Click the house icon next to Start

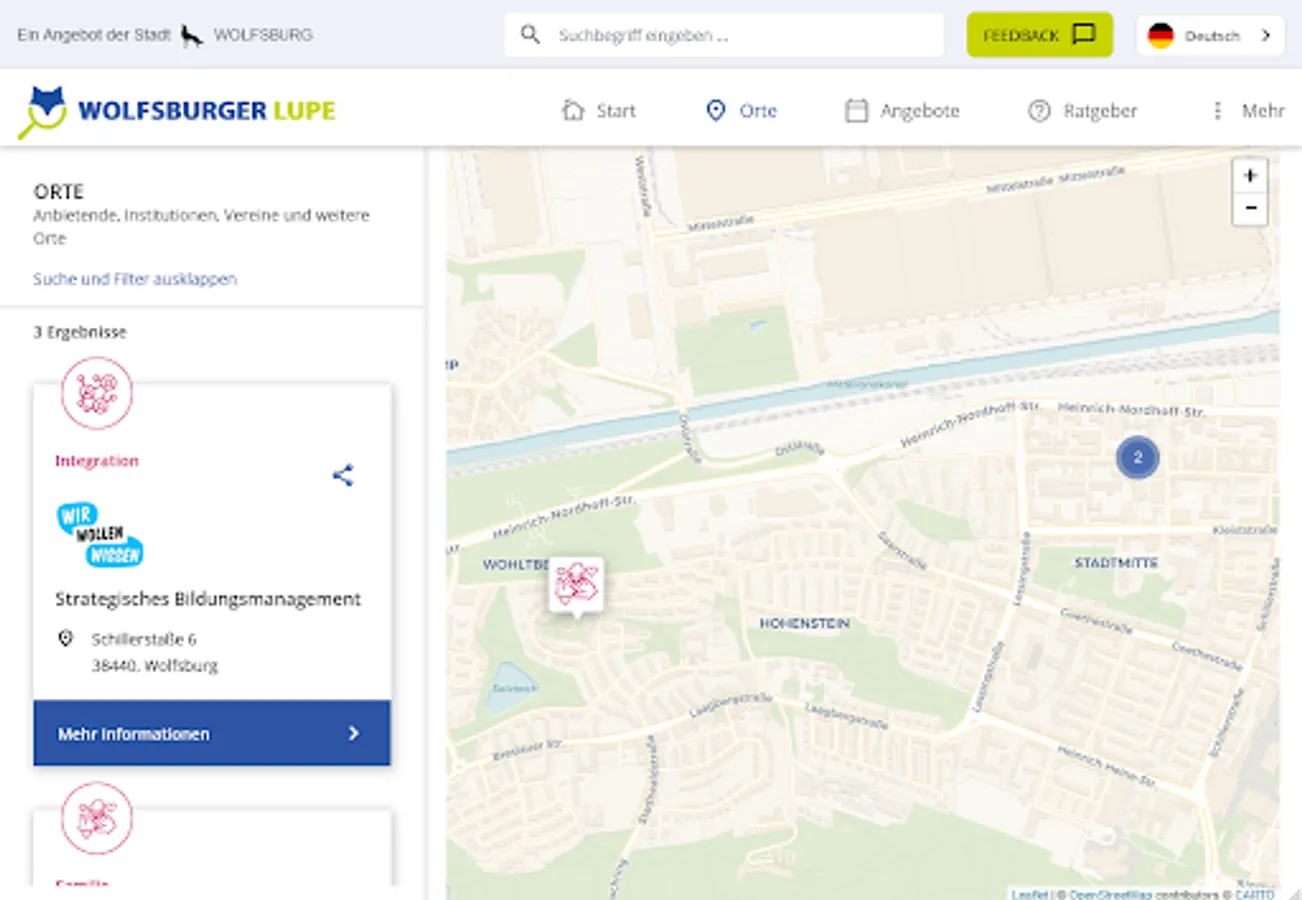[573, 110]
